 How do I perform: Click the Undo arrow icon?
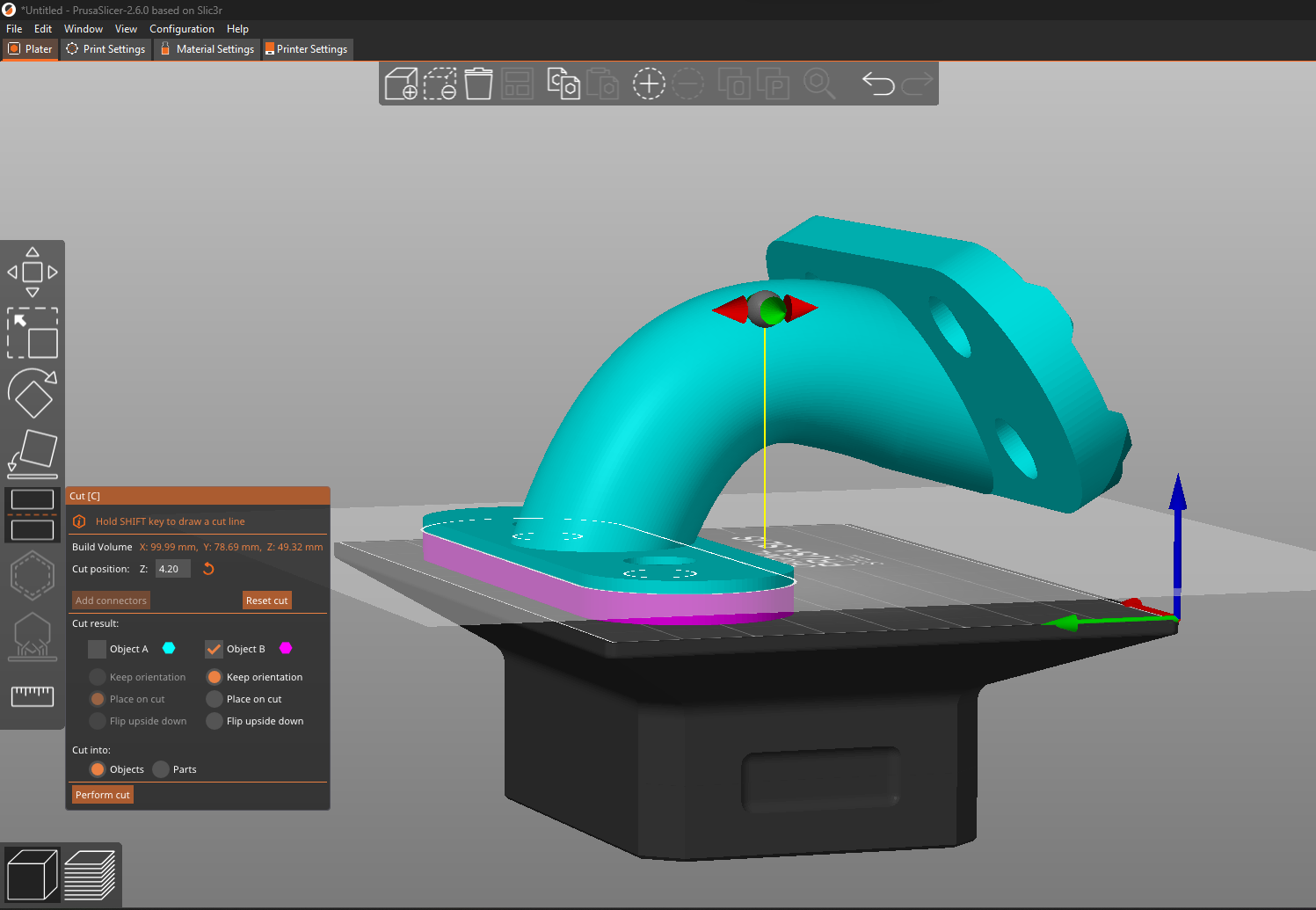pyautogui.click(x=878, y=84)
